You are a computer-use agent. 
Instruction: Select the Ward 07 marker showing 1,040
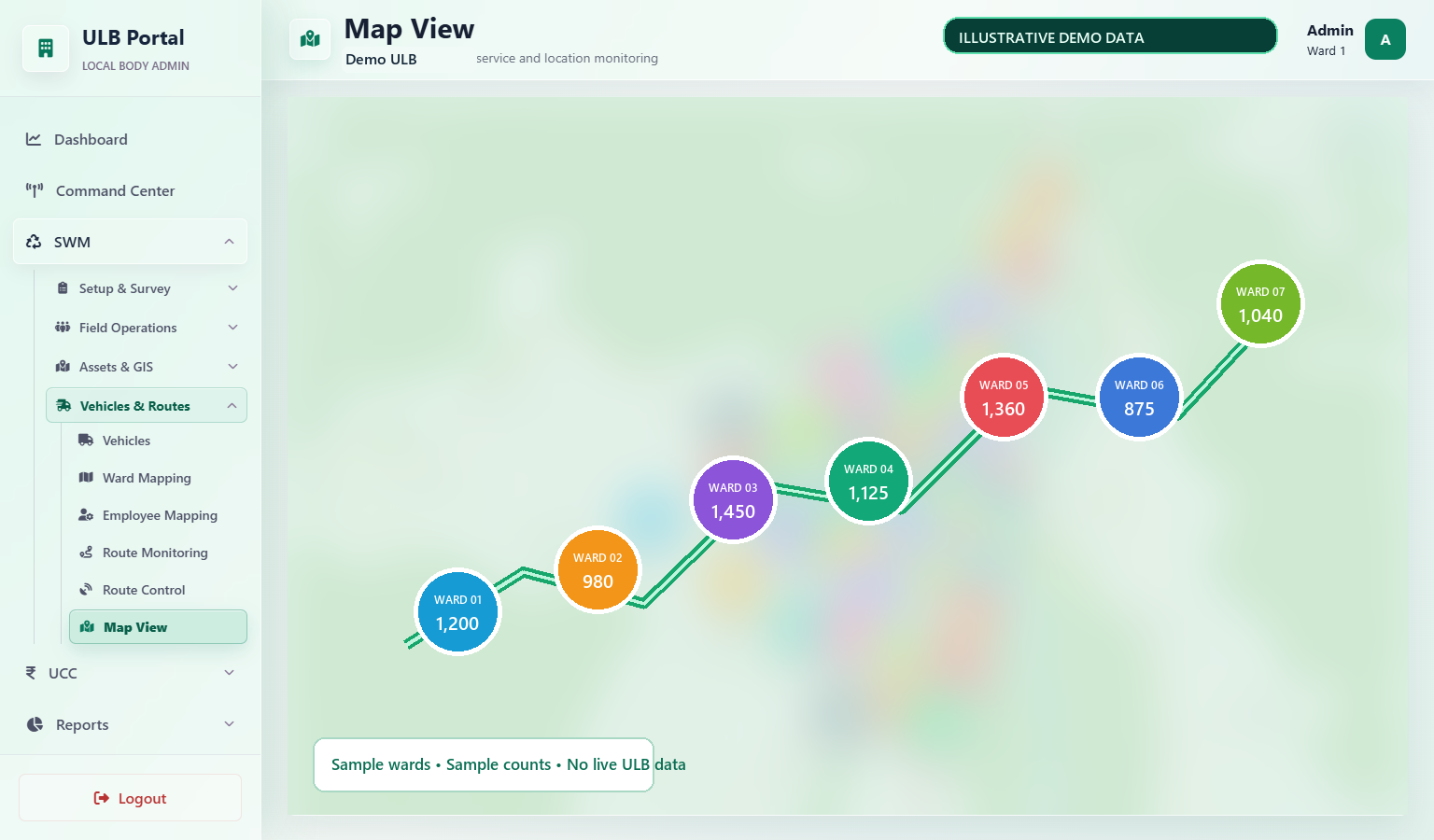click(x=1260, y=304)
